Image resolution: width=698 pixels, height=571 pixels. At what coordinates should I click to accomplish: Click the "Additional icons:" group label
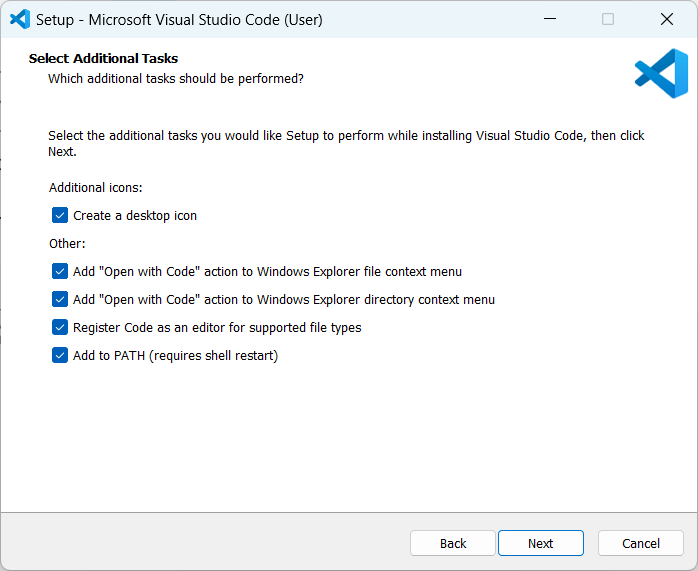tap(96, 187)
